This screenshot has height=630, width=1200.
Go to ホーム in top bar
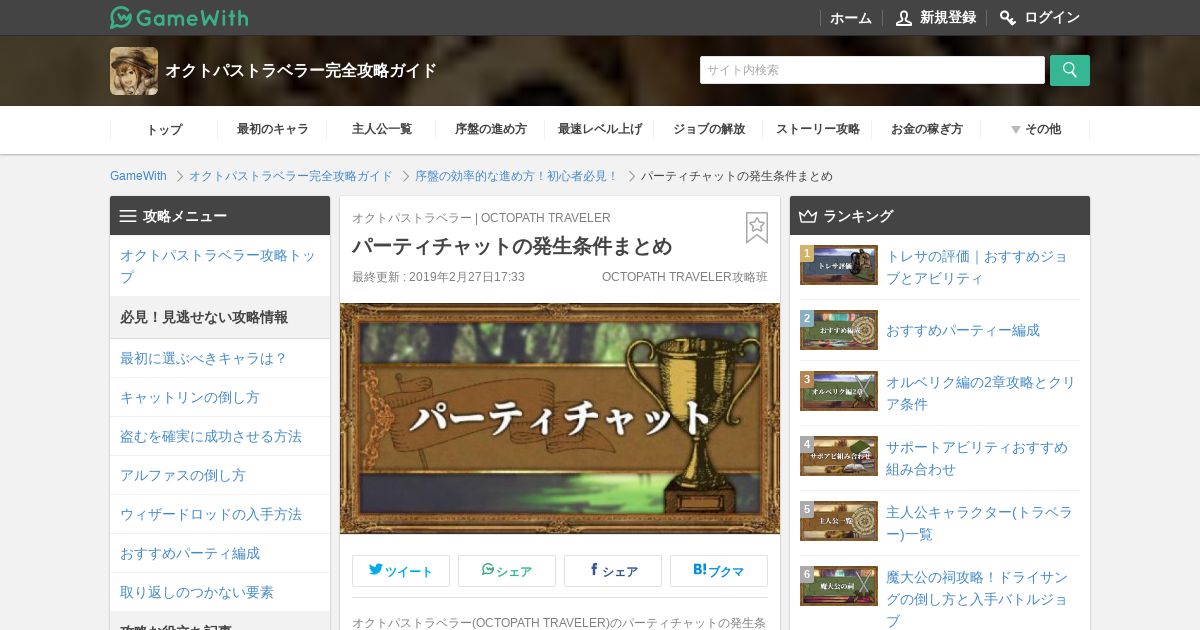[x=851, y=18]
